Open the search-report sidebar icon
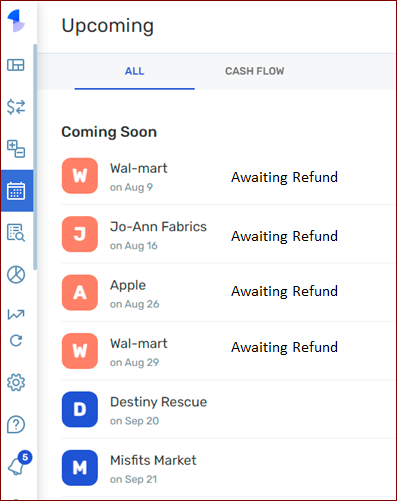397x501 pixels. pos(16,232)
